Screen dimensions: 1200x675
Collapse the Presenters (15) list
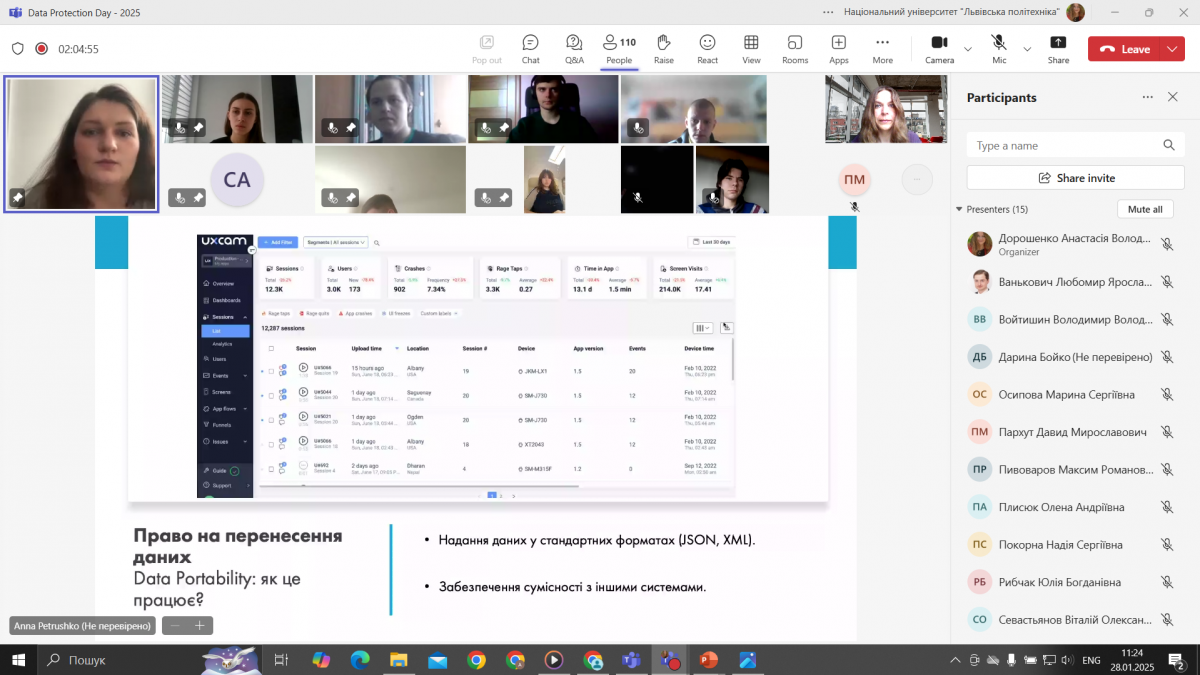959,209
